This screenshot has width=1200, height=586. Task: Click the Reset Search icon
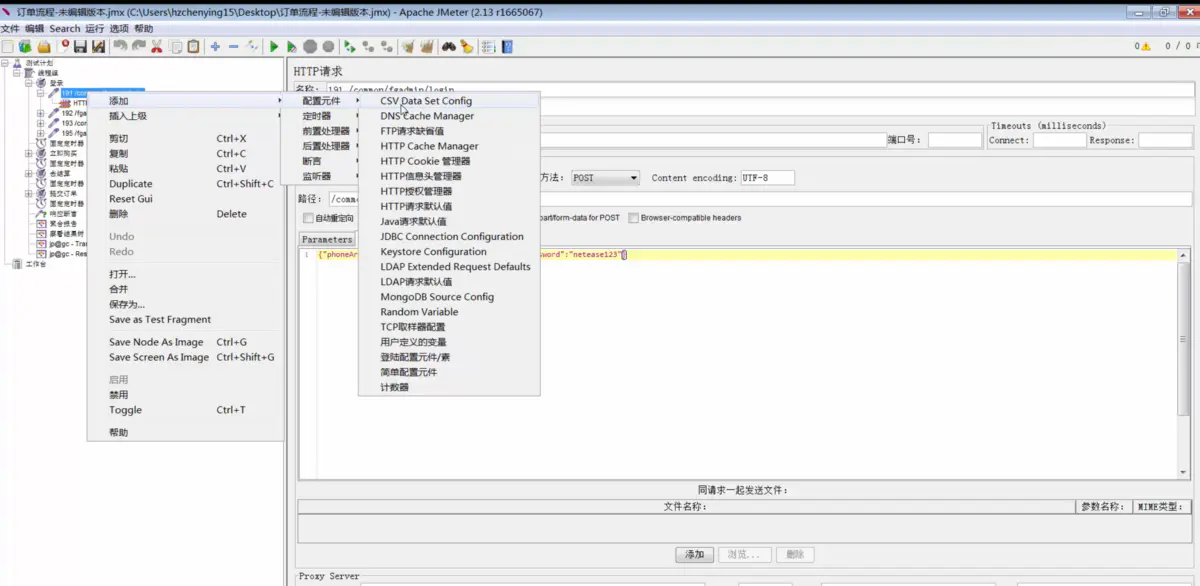(x=466, y=46)
